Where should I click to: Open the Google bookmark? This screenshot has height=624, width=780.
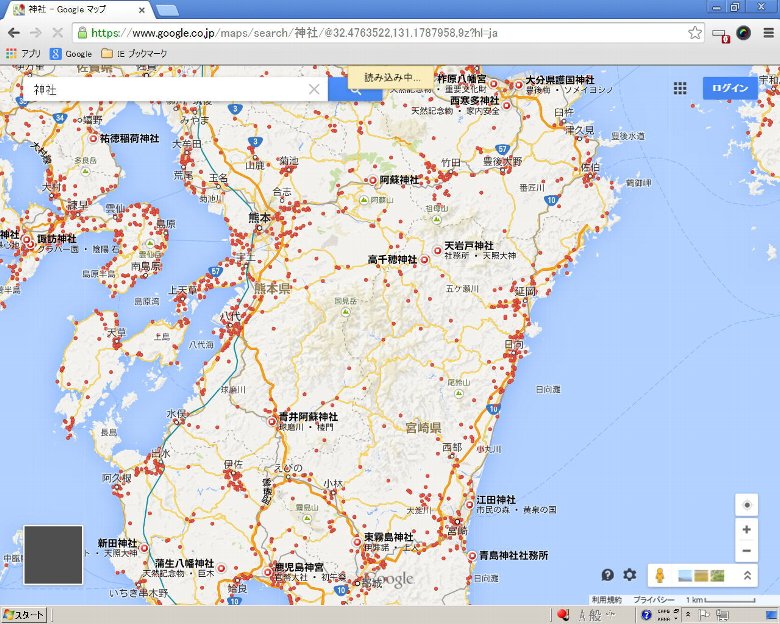click(71, 53)
